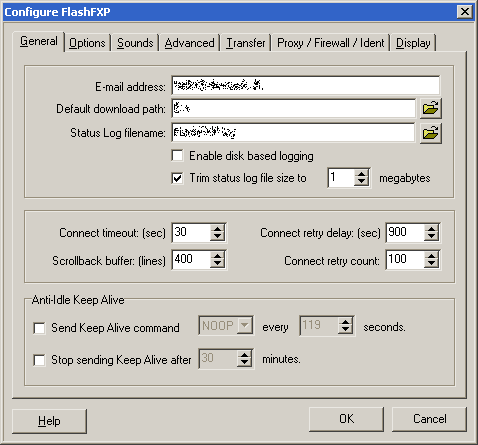Click the Scrollback buffer 400 field
Viewport: 478px width, 445px height.
[x=191, y=260]
